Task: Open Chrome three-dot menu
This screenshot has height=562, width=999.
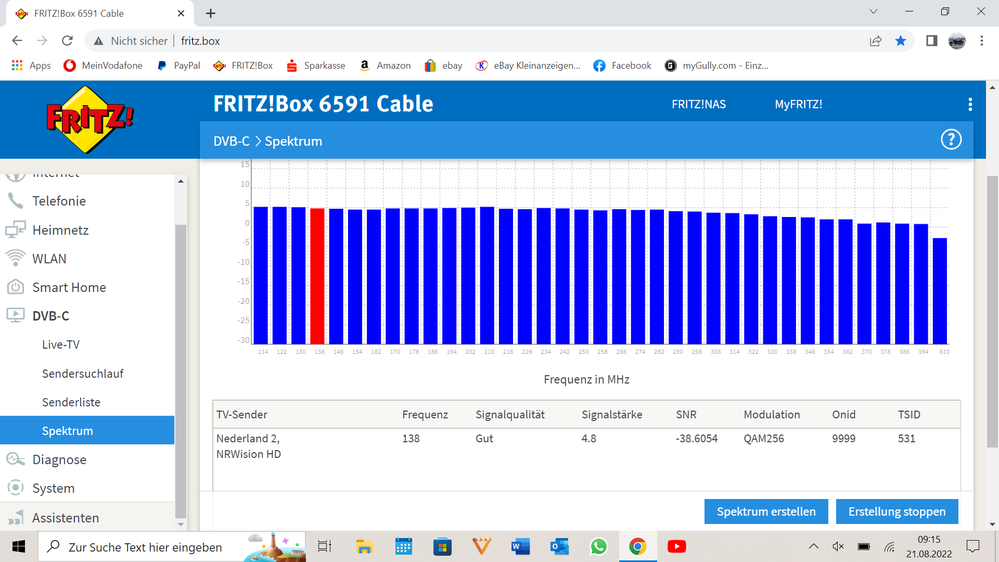Action: pyautogui.click(x=982, y=41)
